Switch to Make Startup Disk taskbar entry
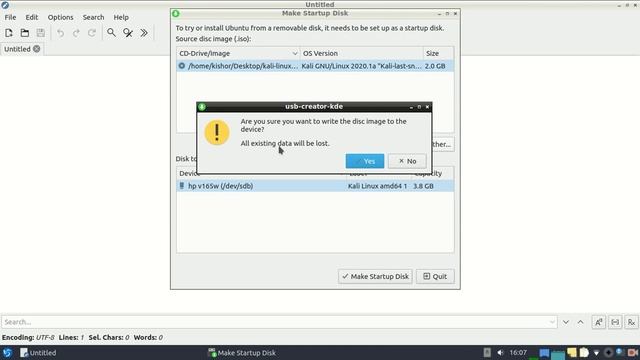Viewport: 640px width, 360px height. pos(242,353)
